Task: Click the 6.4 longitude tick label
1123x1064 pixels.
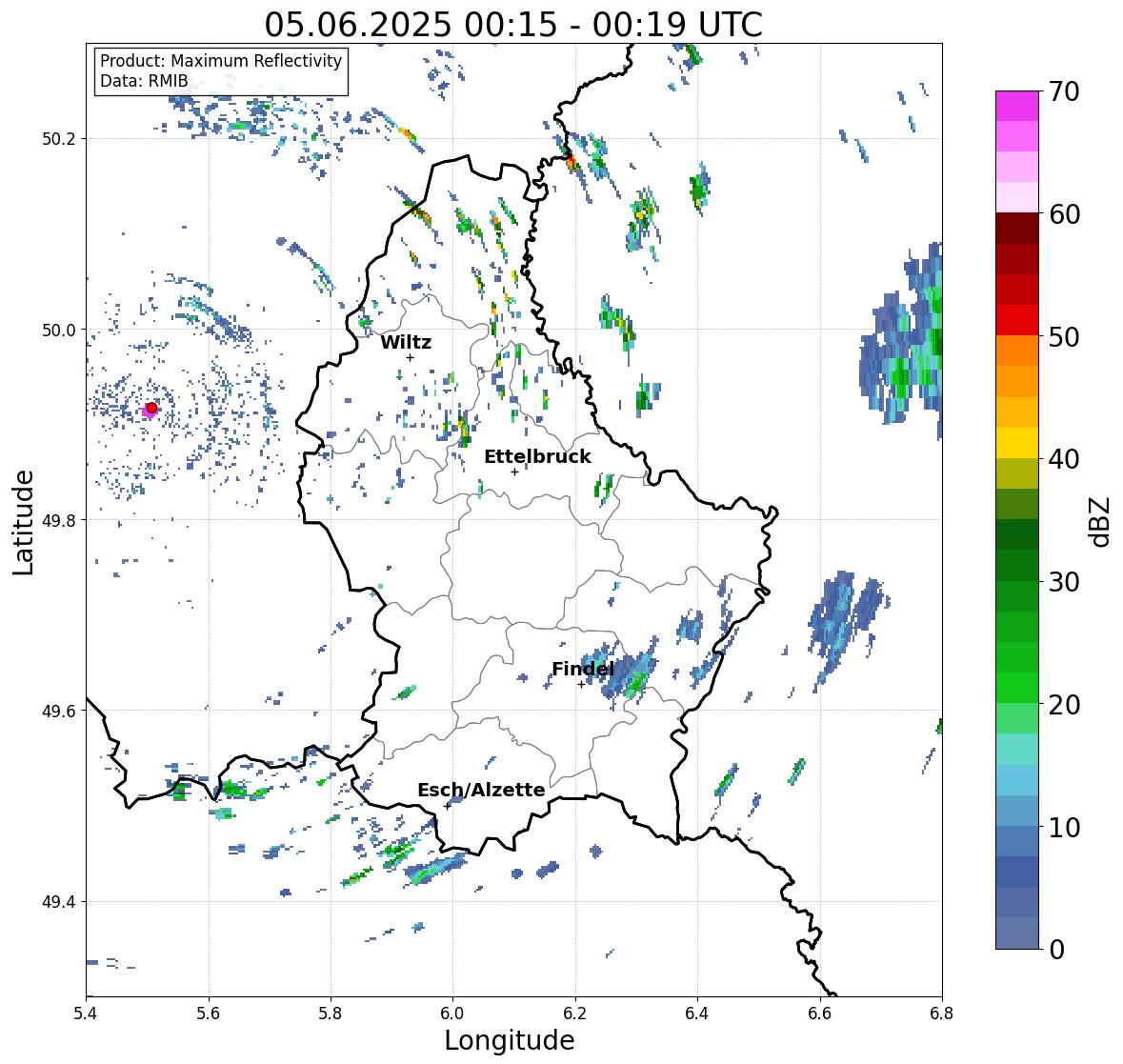Action: pyautogui.click(x=697, y=1013)
